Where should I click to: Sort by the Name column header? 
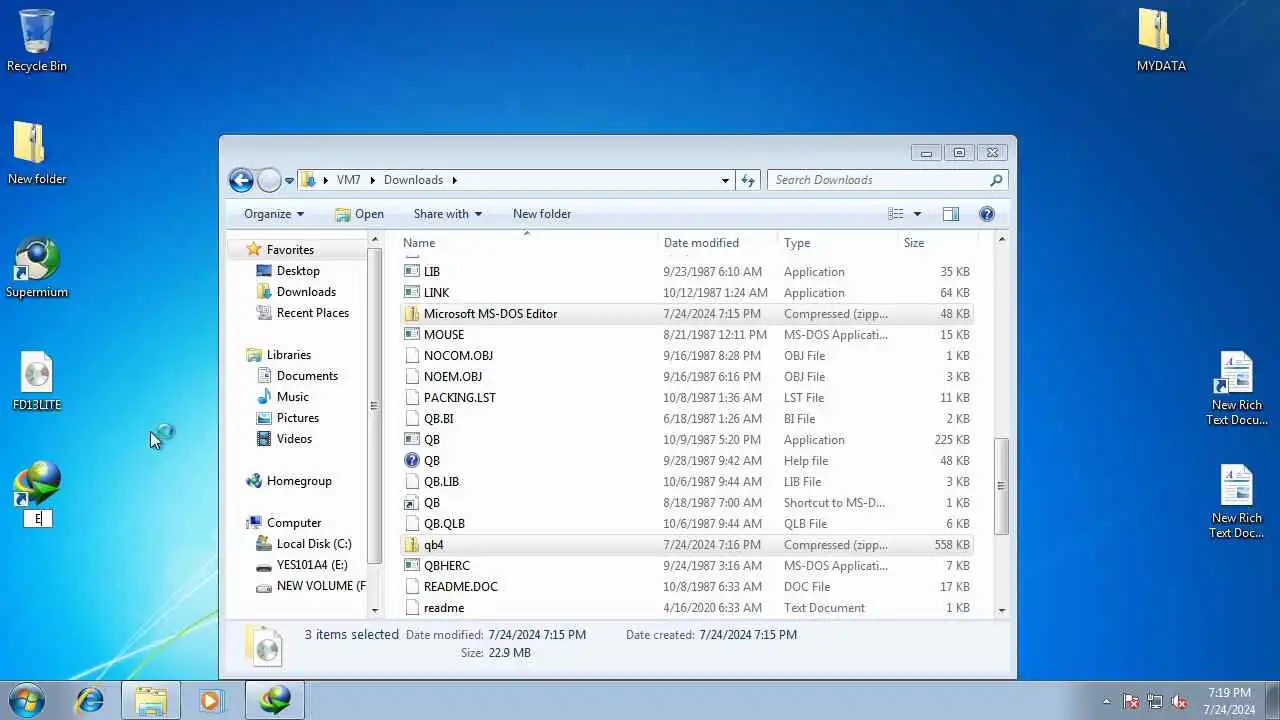528,243
